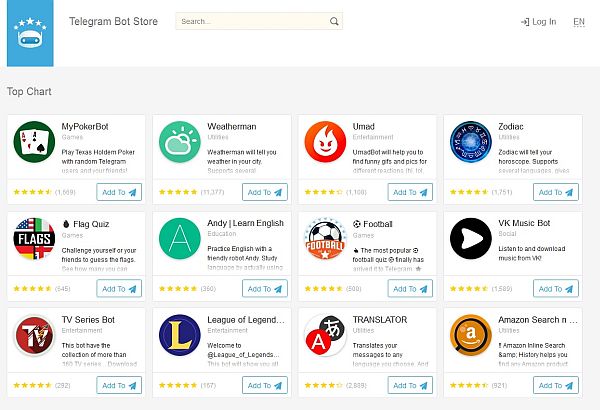The width and height of the screenshot is (600, 410).
Task: Focus the Search input field
Action: click(259, 21)
